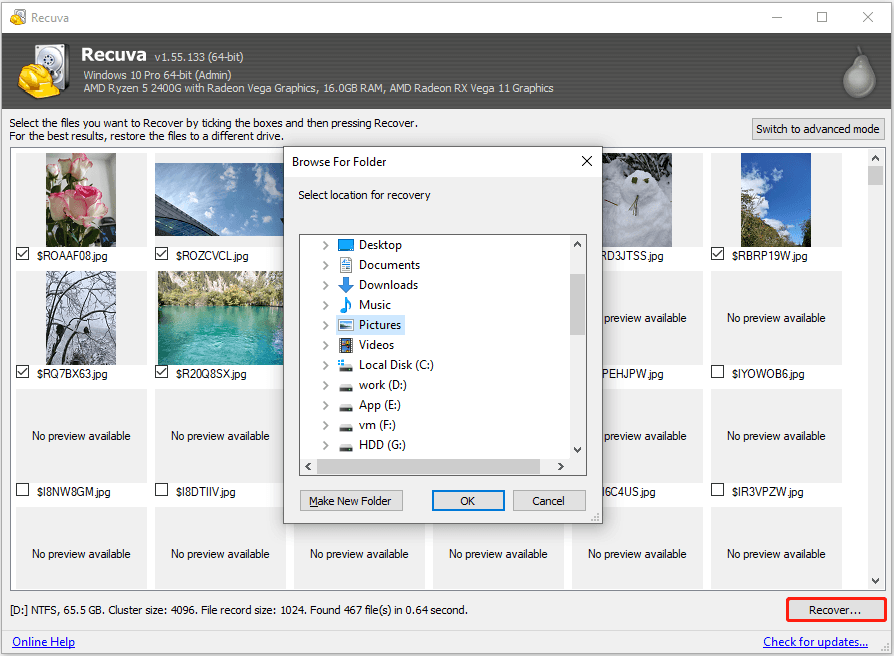
Task: Click the file list scrollbar thumb
Action: [875, 176]
